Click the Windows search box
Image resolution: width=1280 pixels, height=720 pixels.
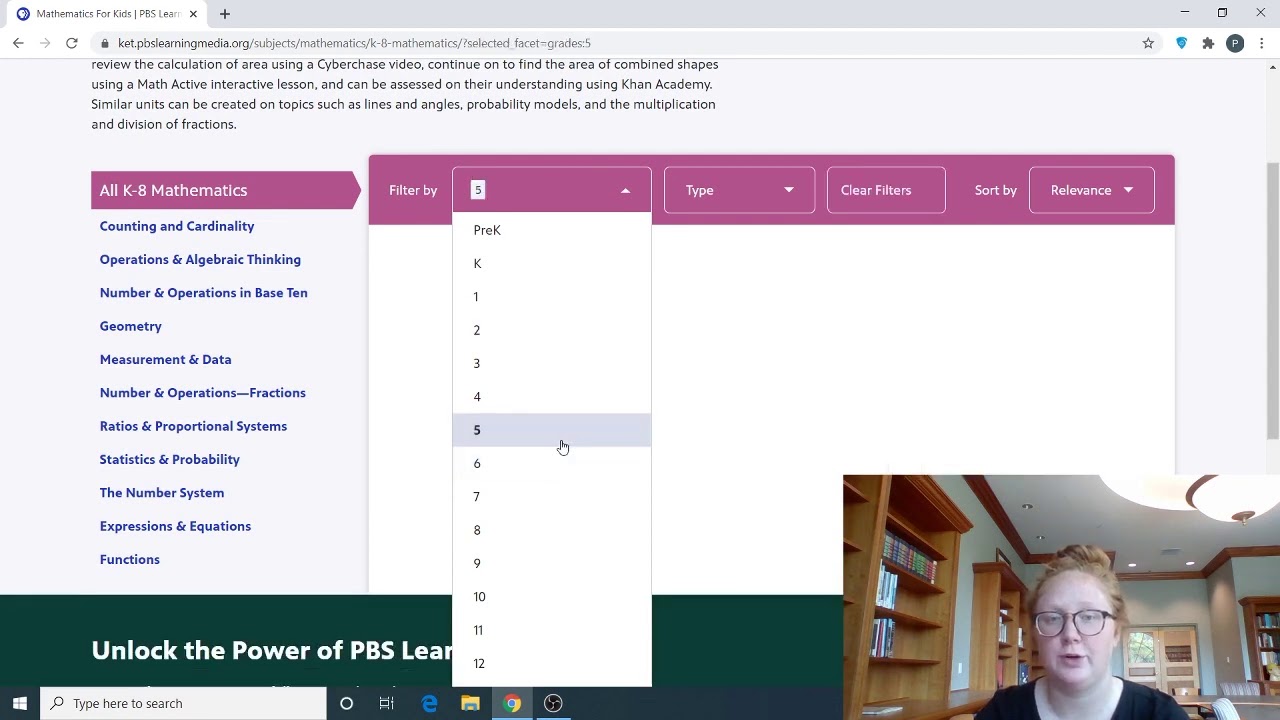184,703
